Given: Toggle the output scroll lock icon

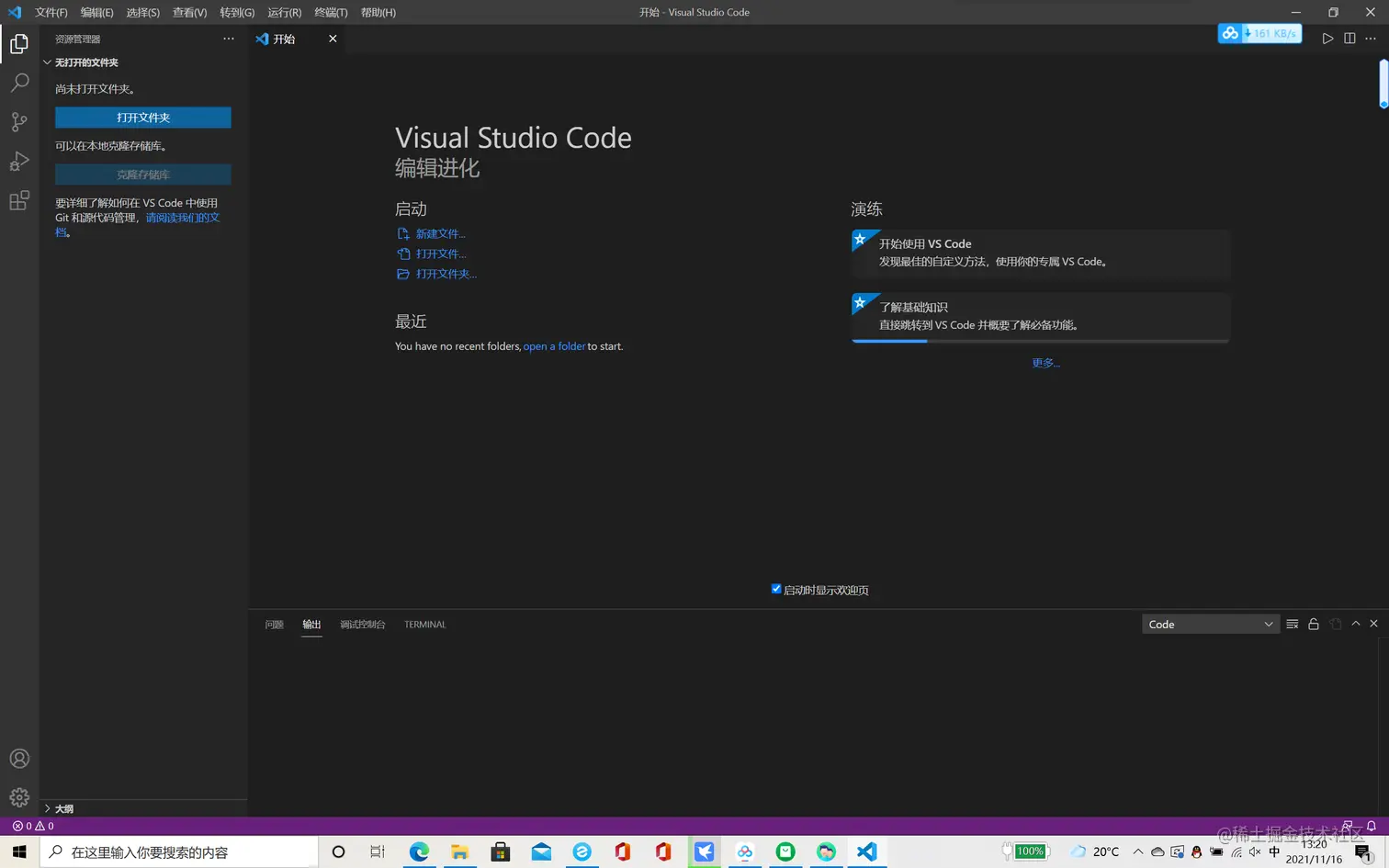Looking at the screenshot, I should click(x=1314, y=624).
